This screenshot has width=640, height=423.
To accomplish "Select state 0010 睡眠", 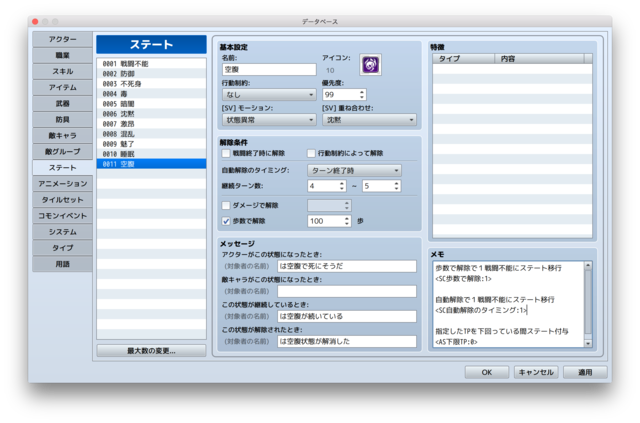I will coord(151,154).
